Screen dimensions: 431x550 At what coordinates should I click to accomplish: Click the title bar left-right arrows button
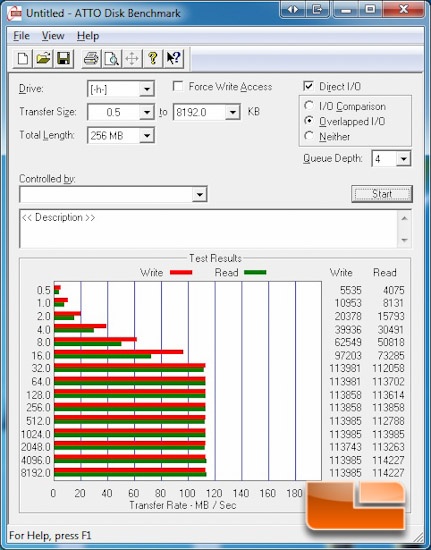[x=293, y=9]
